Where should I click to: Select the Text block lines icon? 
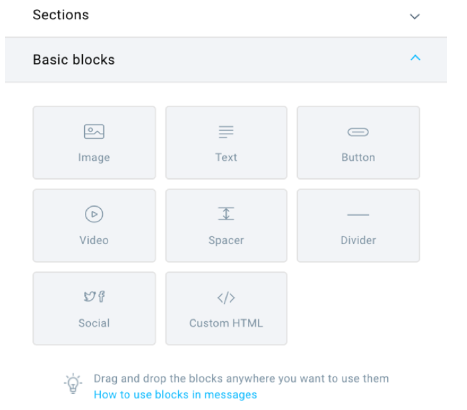coord(226,132)
